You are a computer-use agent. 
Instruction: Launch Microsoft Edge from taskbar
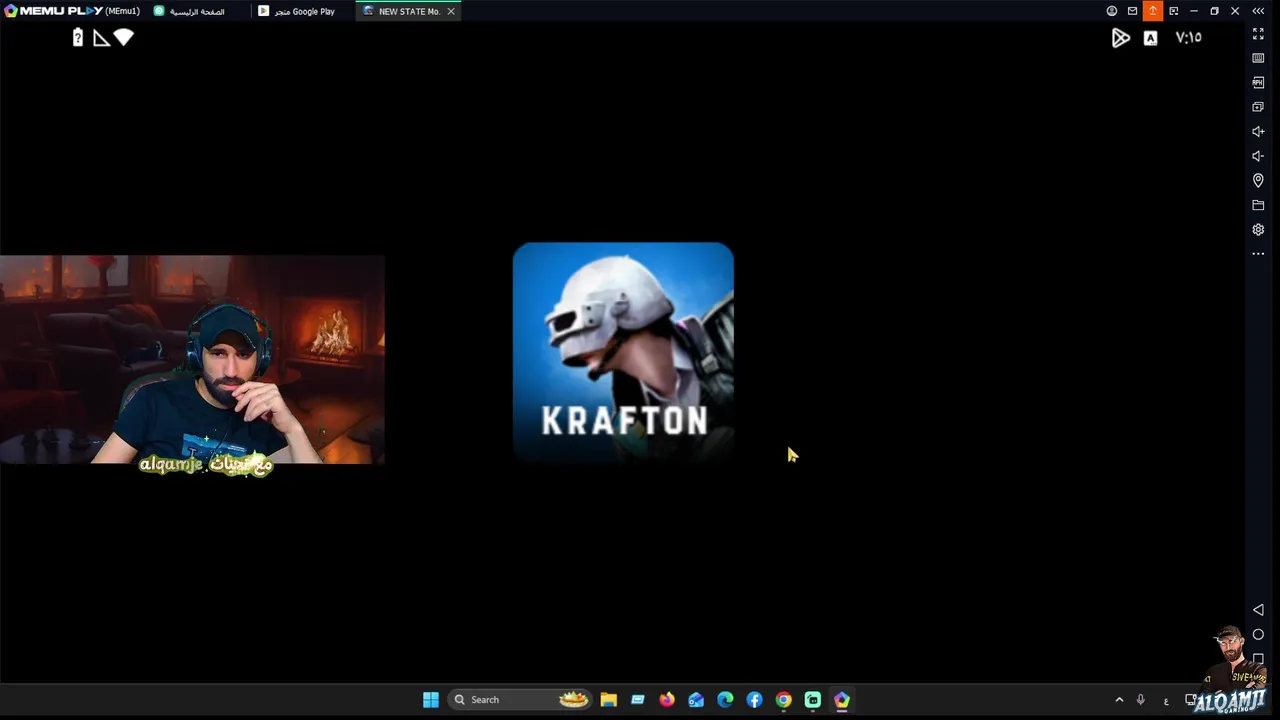click(725, 700)
